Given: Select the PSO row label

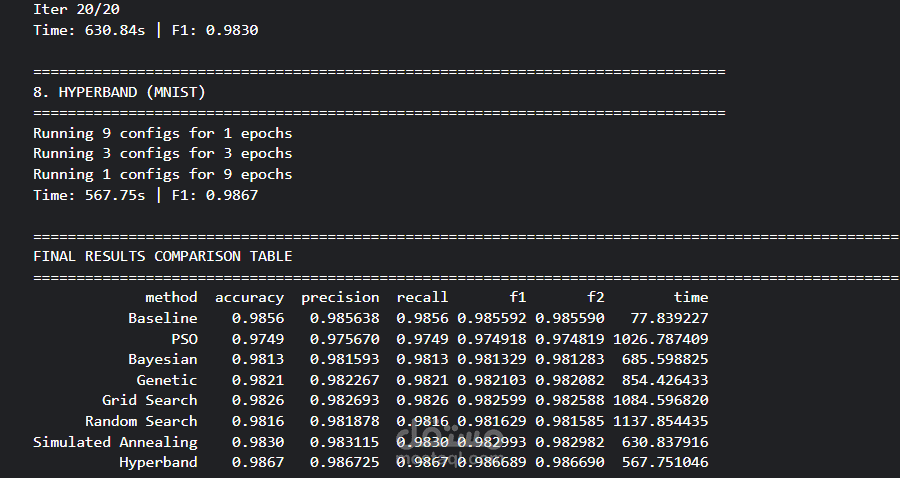Looking at the screenshot, I should click(x=184, y=339).
